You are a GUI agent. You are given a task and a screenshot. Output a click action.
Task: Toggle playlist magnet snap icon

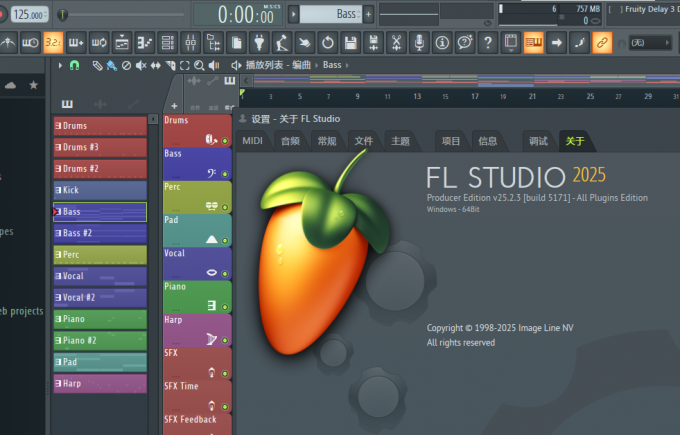[75, 65]
